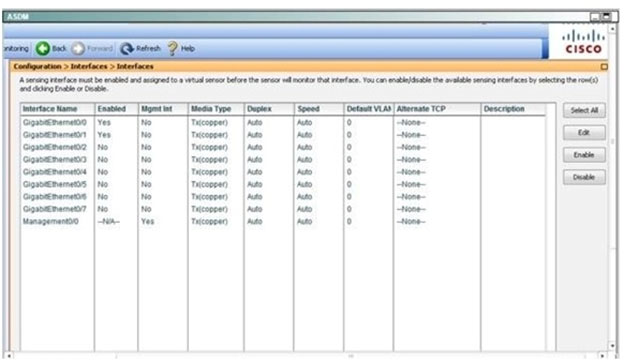The height and width of the screenshot is (363, 624).
Task: Click Media Type Tx(copper) for GigabitEthernet0/3
Action: click(209, 160)
